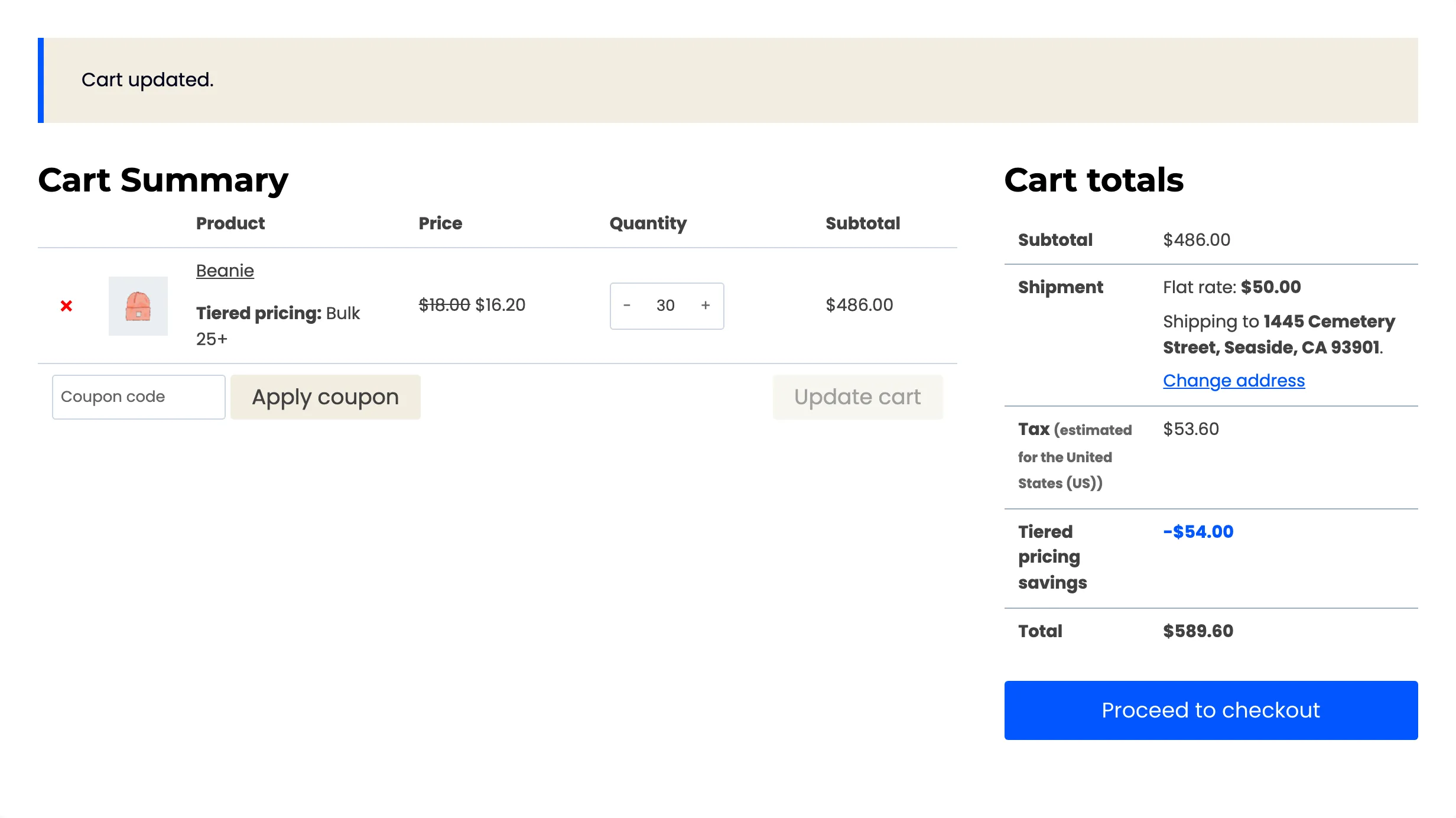This screenshot has width=1456, height=818.
Task: Click the Flat rate $50.00 shipping text
Action: tap(1232, 287)
